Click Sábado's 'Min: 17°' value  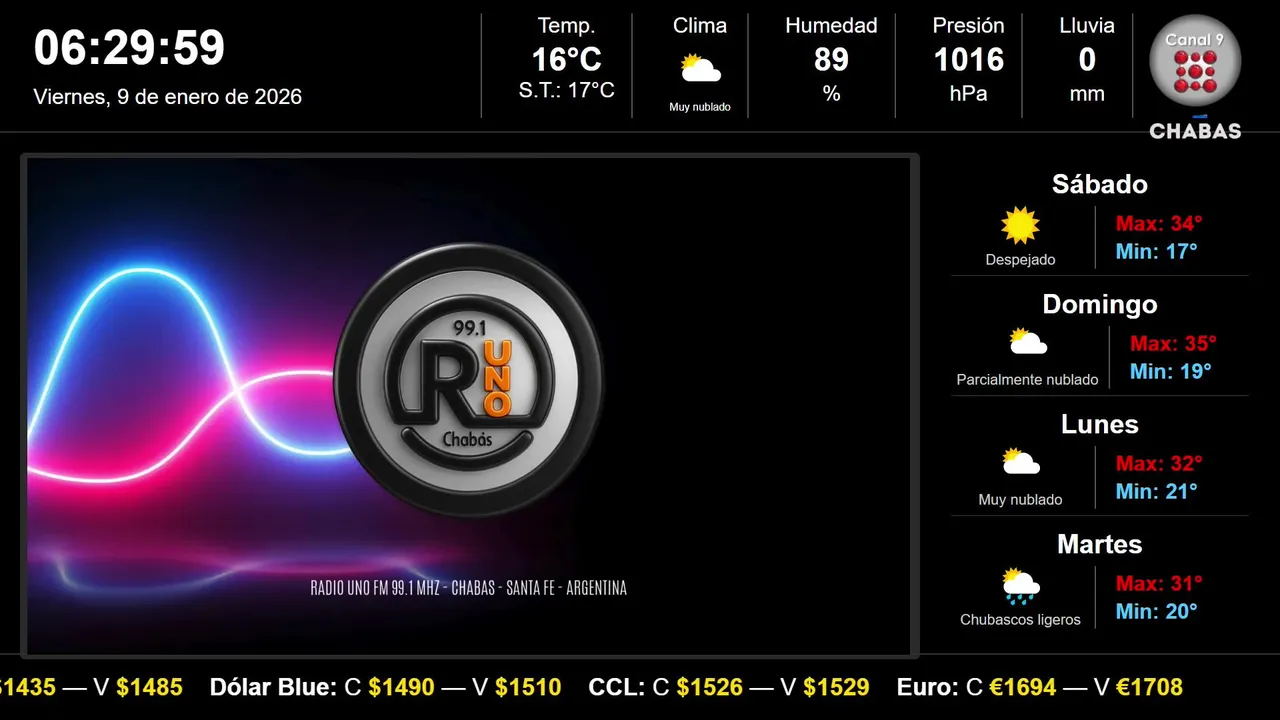tap(1157, 251)
